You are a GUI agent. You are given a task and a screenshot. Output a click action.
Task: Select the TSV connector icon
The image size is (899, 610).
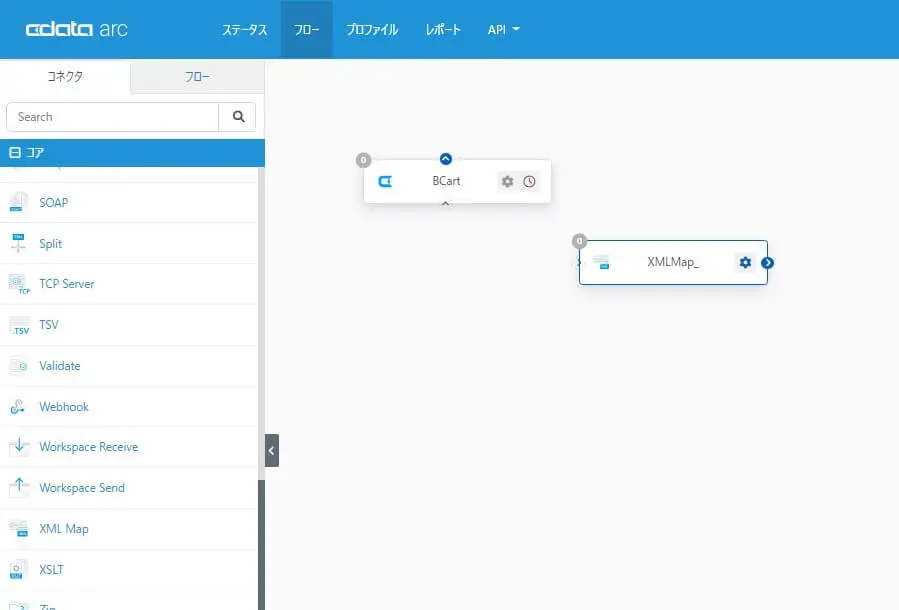tap(19, 325)
